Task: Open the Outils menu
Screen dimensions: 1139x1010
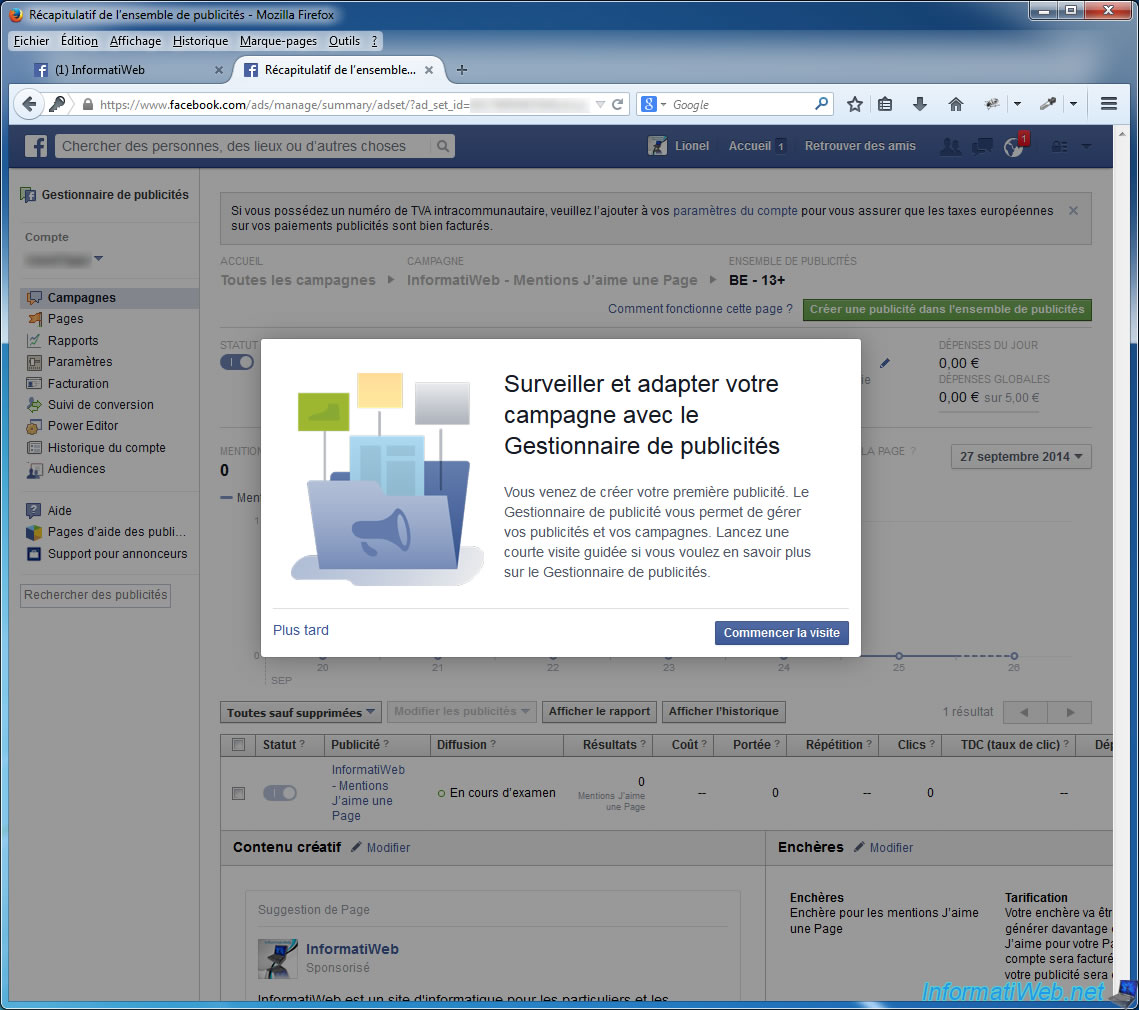Action: (344, 41)
